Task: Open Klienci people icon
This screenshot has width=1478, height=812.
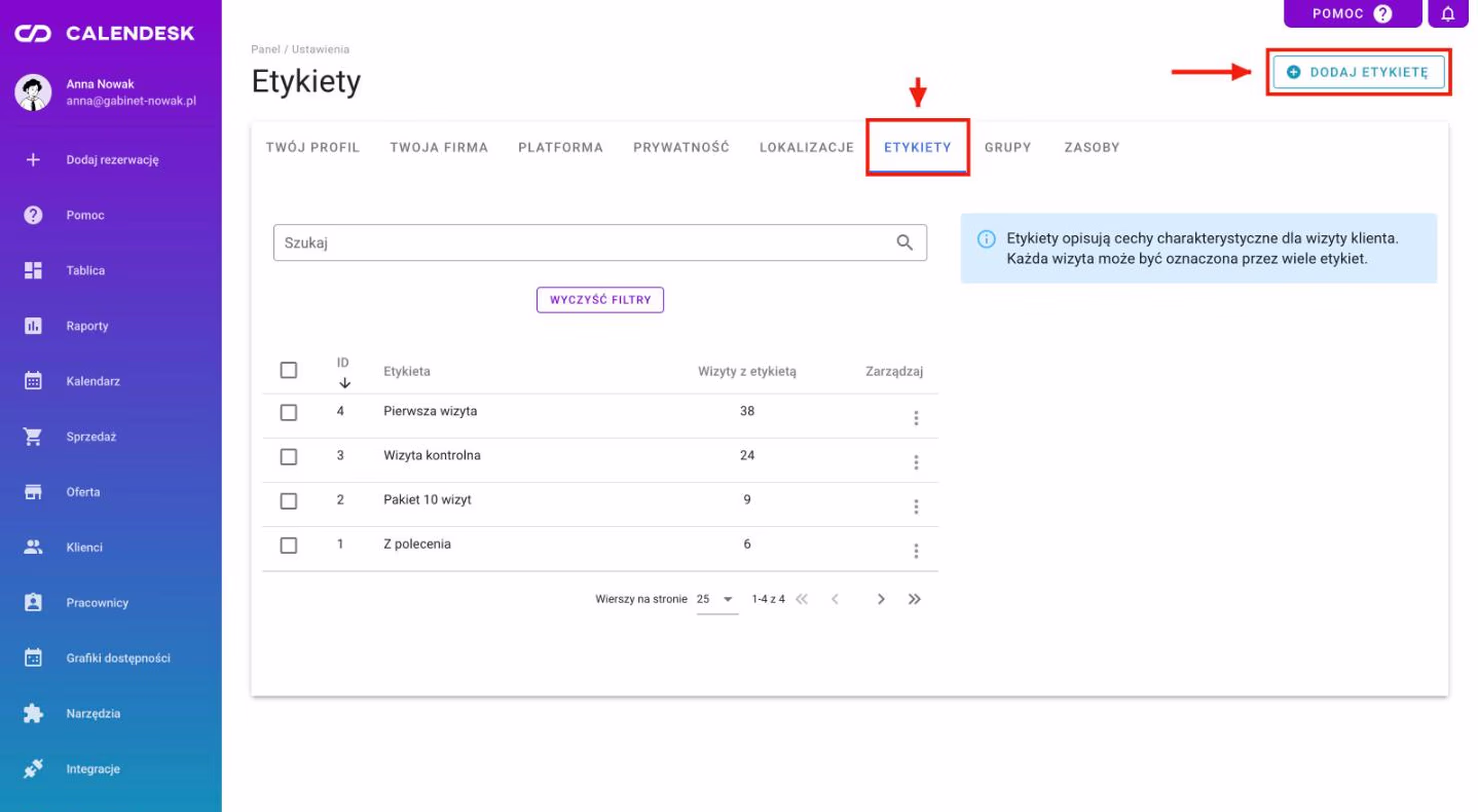Action: pos(33,547)
